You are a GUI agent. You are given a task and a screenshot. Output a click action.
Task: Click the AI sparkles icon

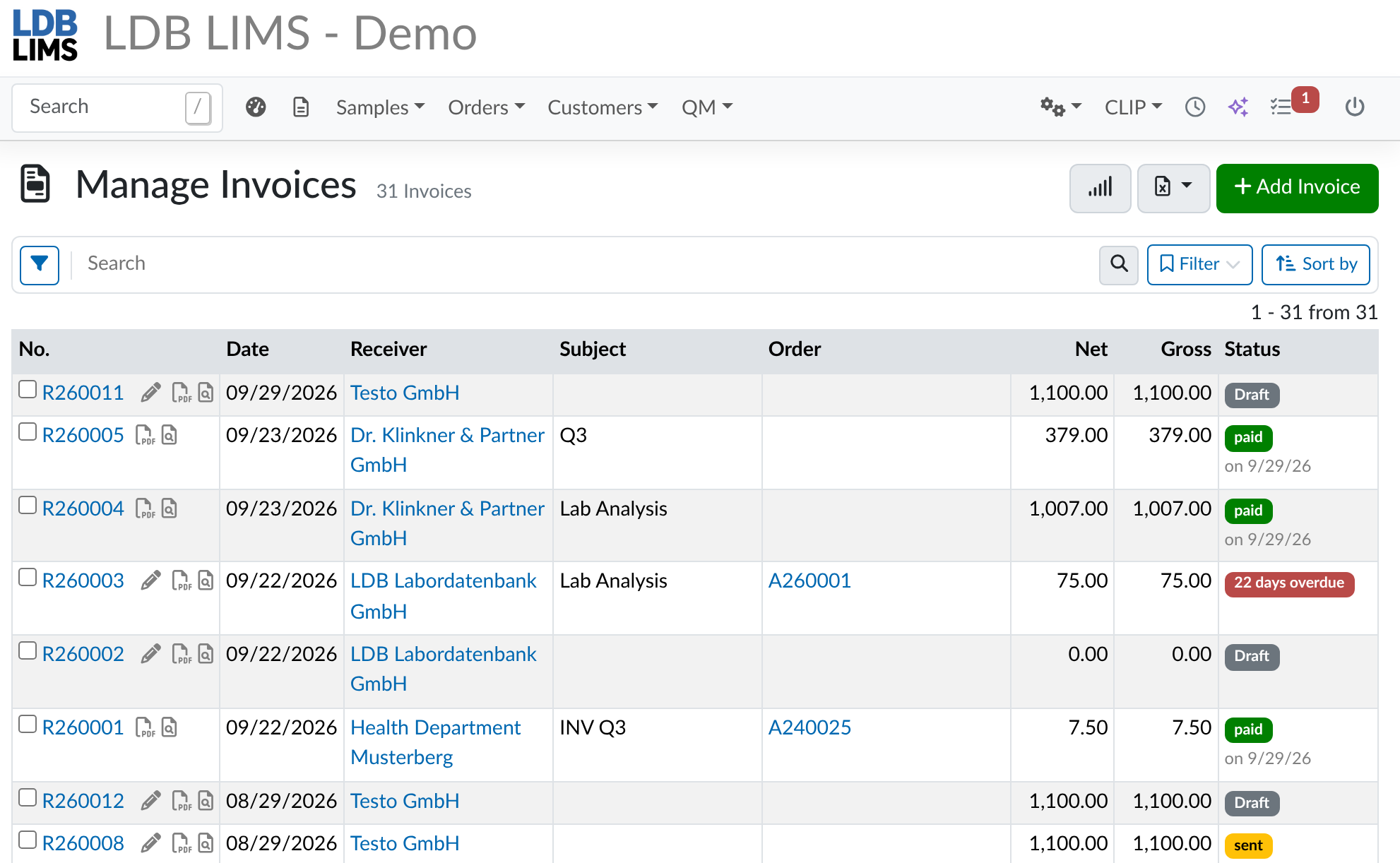(x=1238, y=107)
